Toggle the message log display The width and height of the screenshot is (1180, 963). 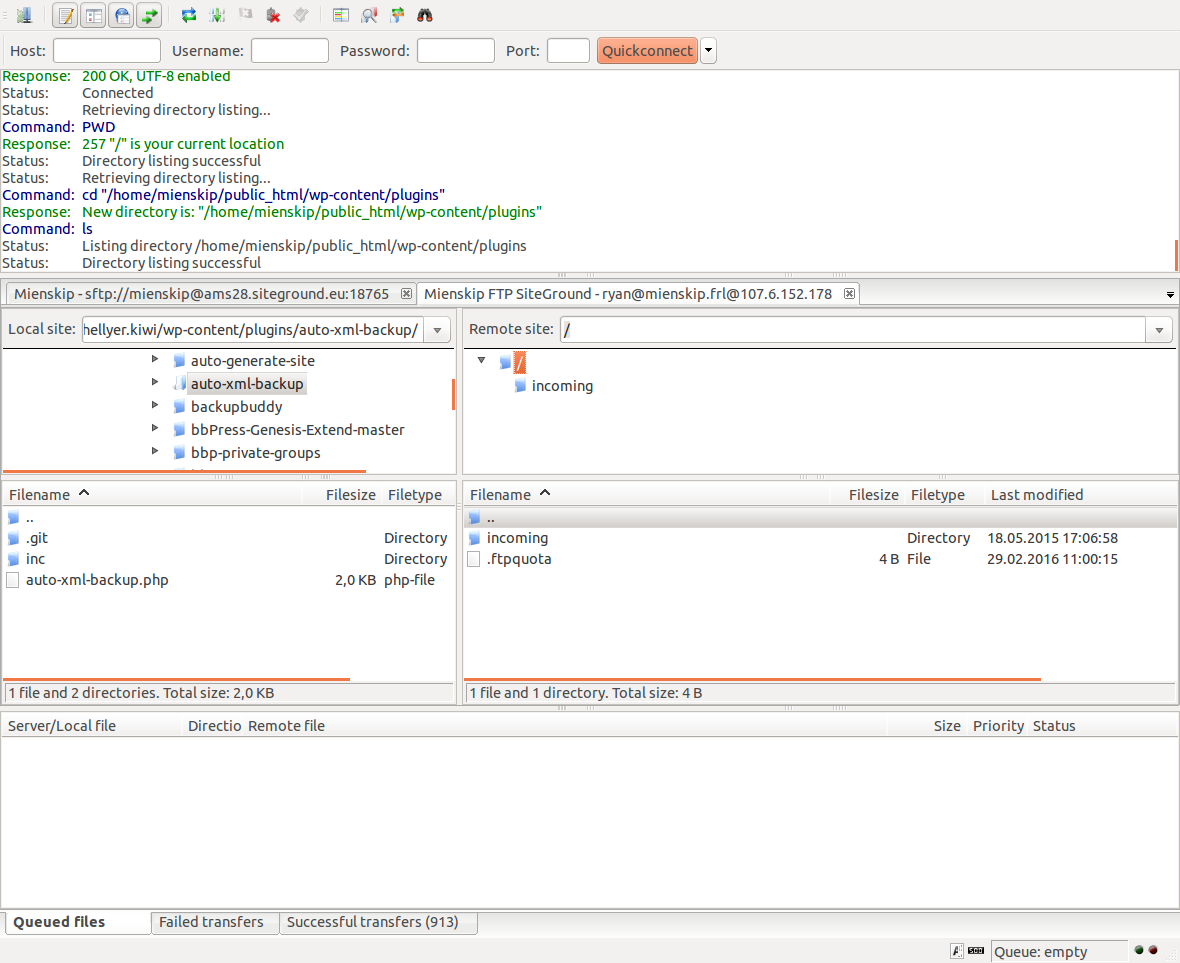pyautogui.click(x=66, y=15)
